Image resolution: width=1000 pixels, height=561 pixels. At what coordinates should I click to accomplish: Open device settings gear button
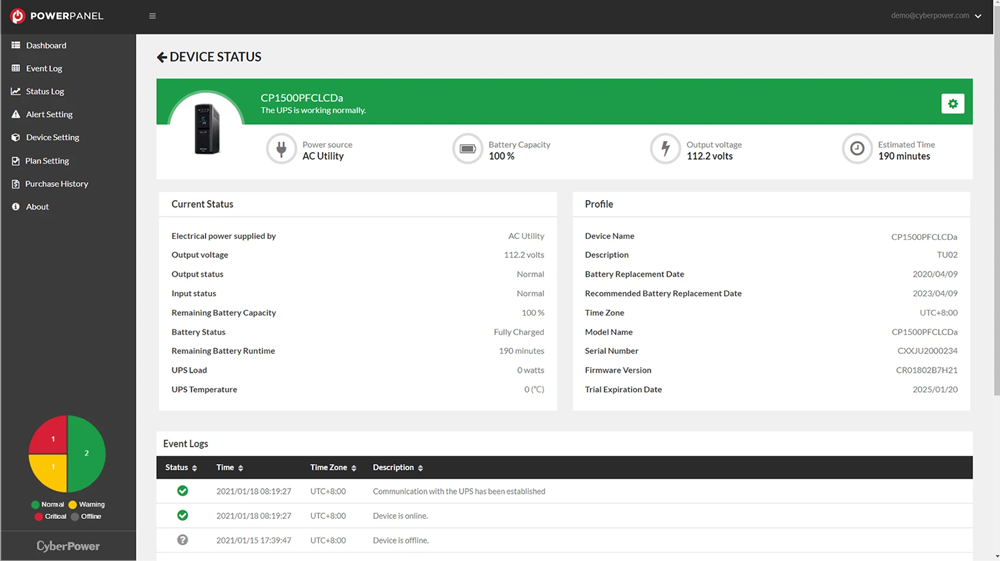coord(952,103)
